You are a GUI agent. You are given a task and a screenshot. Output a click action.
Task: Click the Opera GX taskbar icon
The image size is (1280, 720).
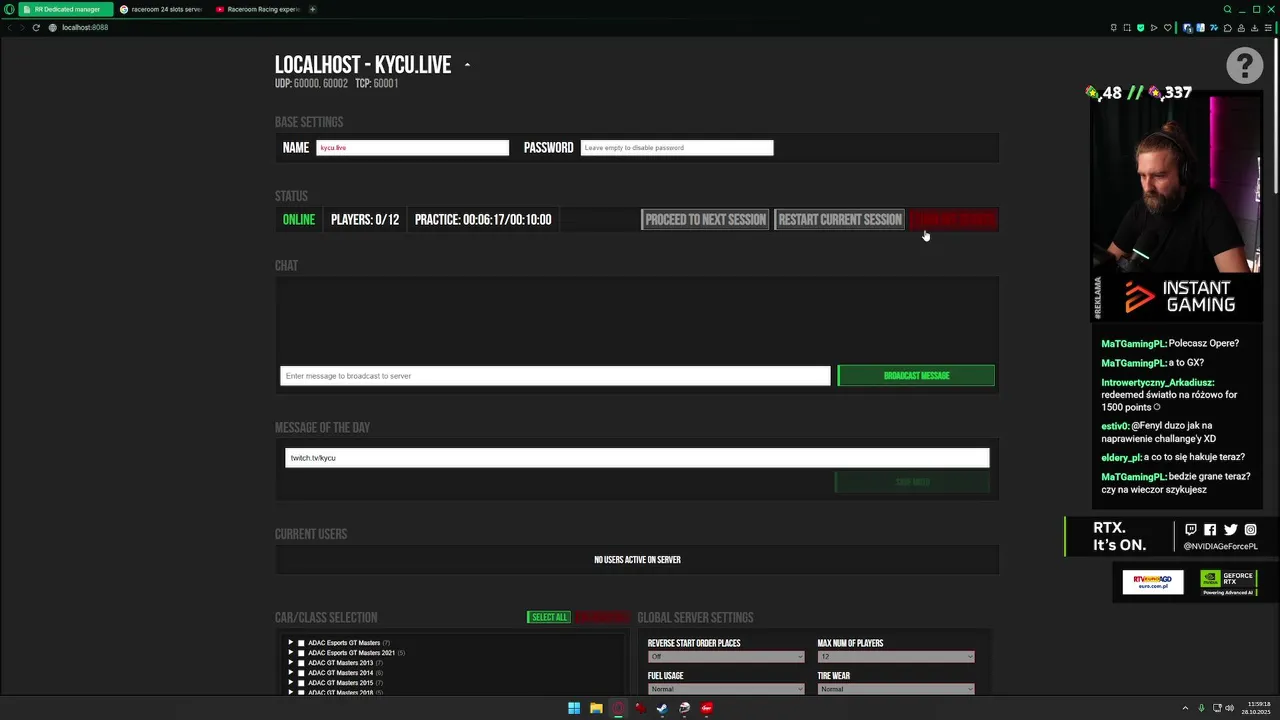(618, 708)
